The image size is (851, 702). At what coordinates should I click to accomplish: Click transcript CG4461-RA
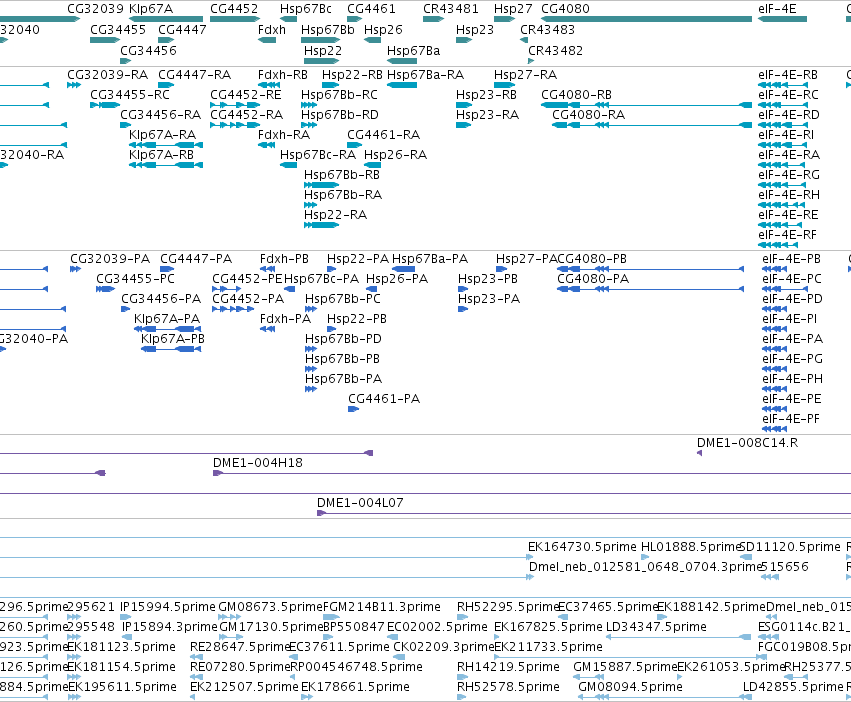click(x=383, y=135)
